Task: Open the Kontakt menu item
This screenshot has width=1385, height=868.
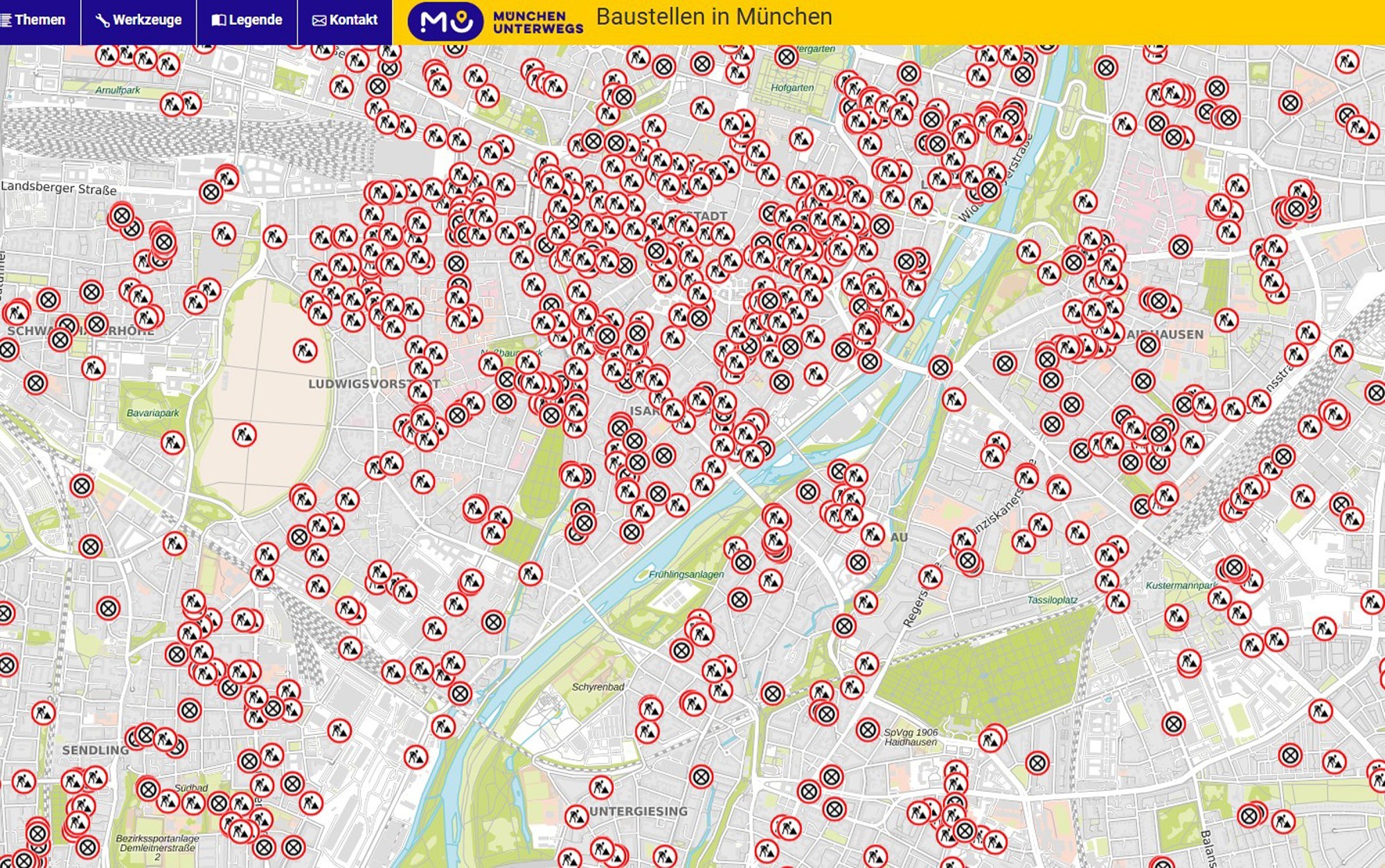Action: pyautogui.click(x=345, y=20)
